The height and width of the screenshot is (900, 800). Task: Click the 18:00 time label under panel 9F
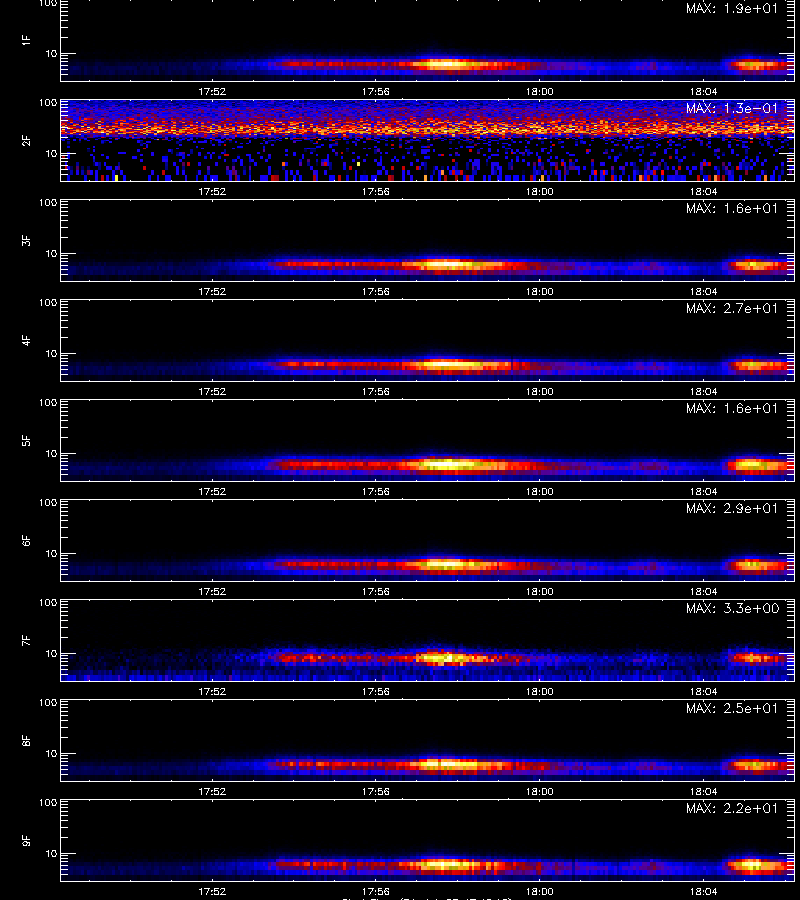540,891
